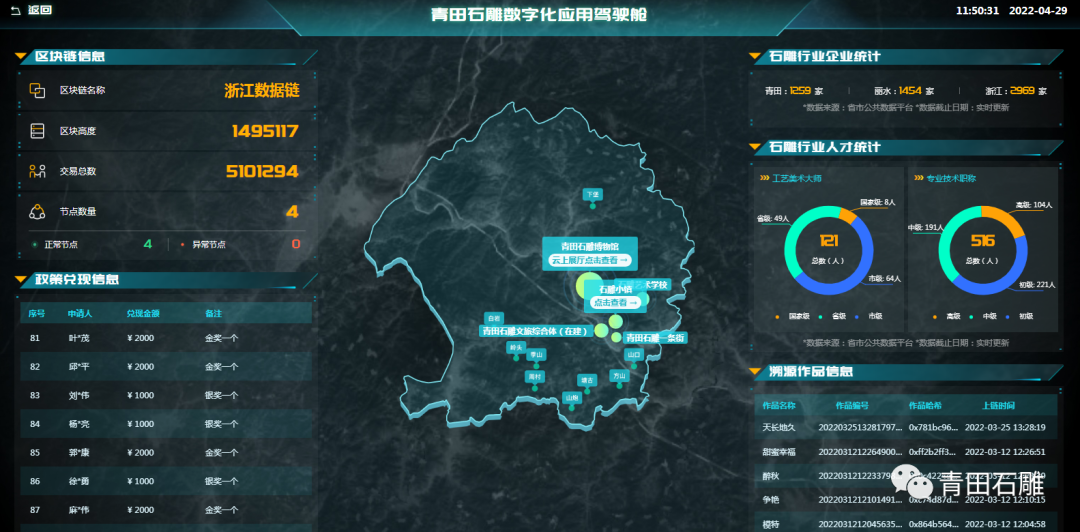1080x532 pixels.
Task: Click 青田 1259 家 statistic
Action: tap(793, 91)
